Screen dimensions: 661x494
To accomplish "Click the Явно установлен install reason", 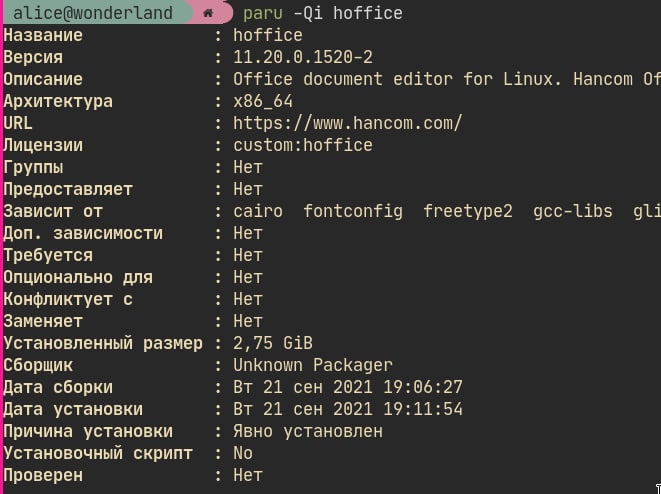I will [307, 431].
